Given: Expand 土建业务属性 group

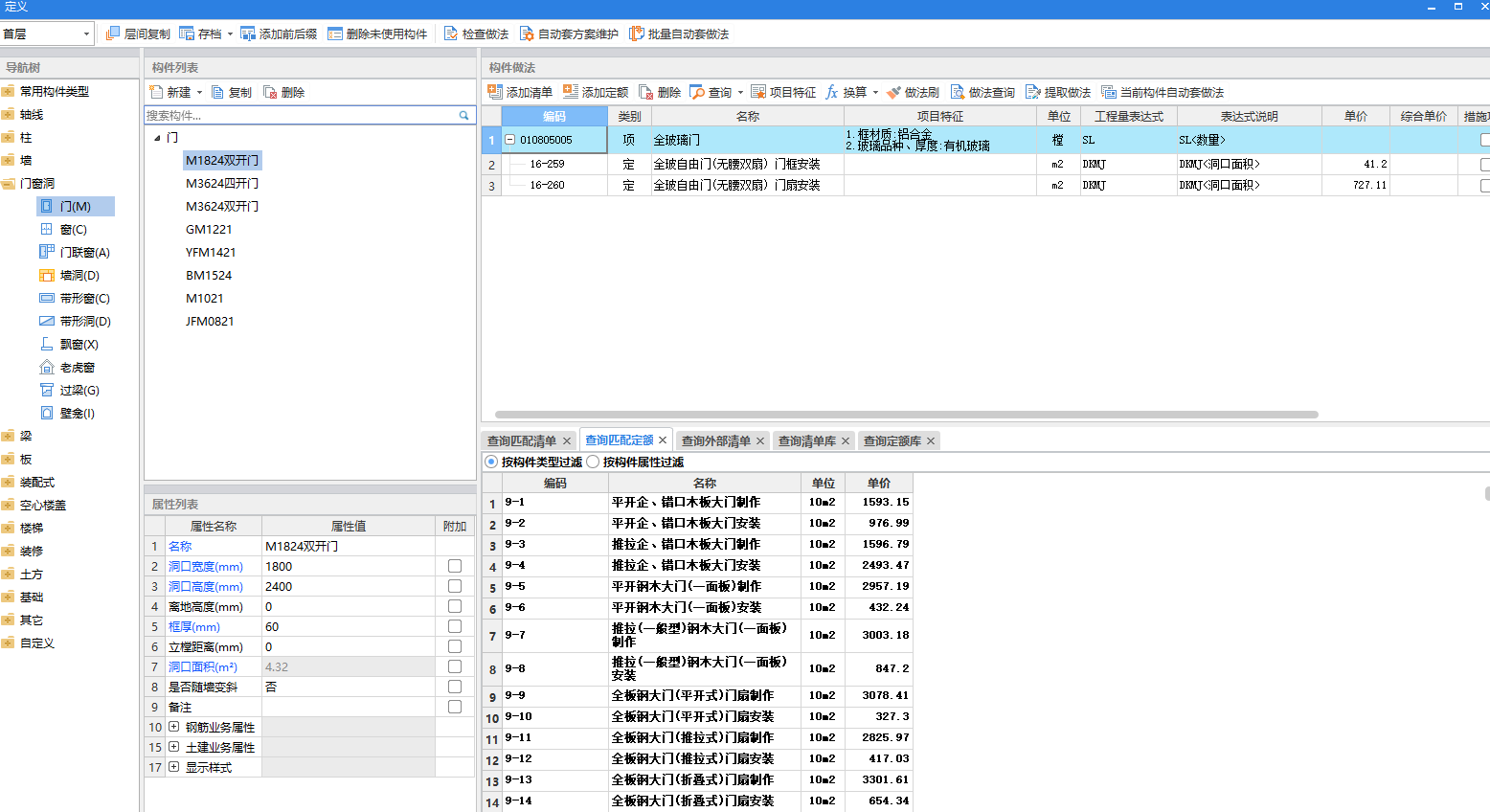Looking at the screenshot, I should coord(173,747).
